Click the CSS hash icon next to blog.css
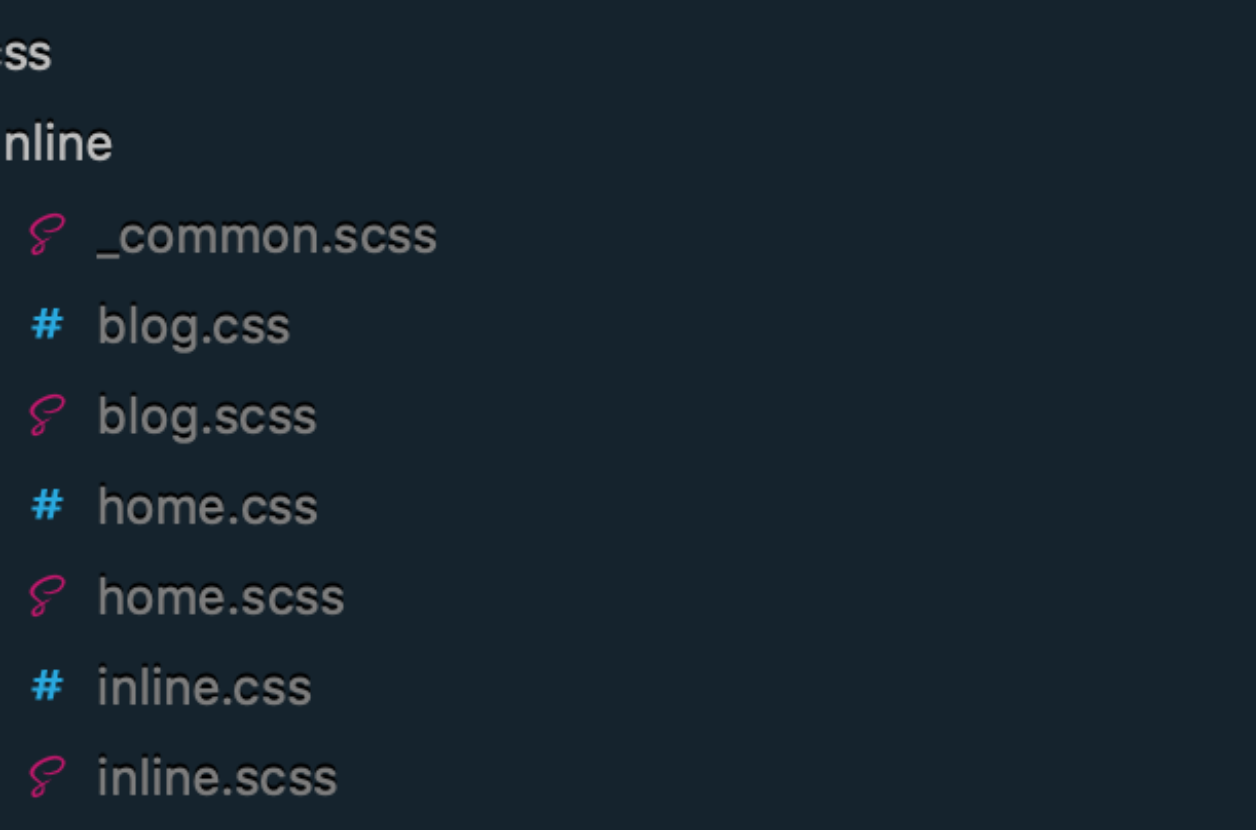This screenshot has height=830, width=1256. click(x=47, y=325)
